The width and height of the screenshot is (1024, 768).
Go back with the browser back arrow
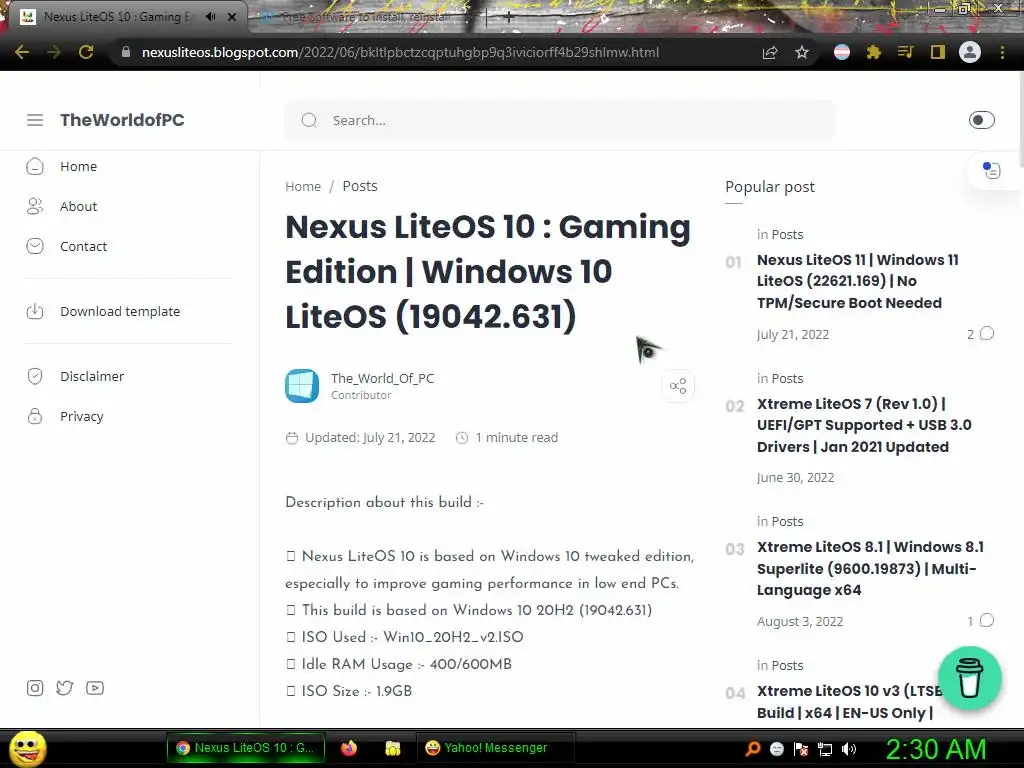pos(22,52)
